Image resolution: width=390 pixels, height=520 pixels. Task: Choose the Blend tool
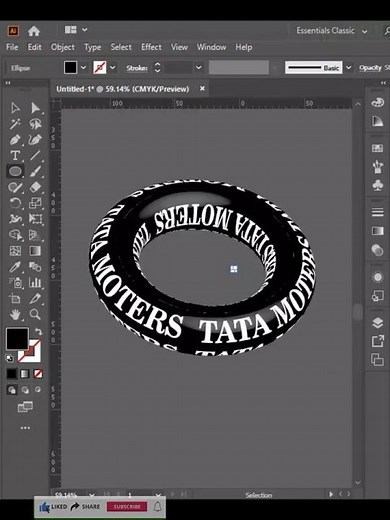click(x=35, y=267)
